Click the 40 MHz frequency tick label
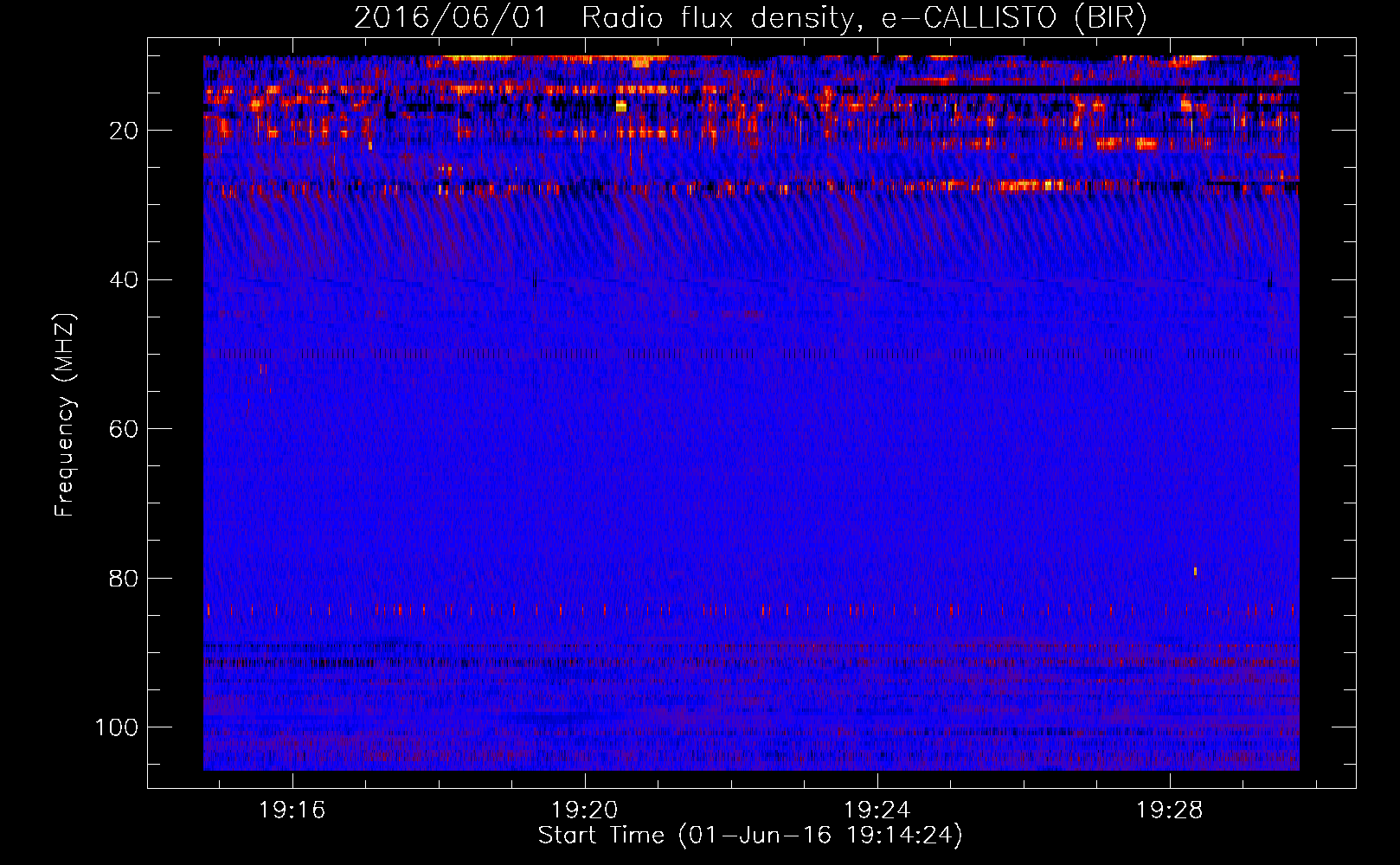The width and height of the screenshot is (1400, 865). click(124, 280)
